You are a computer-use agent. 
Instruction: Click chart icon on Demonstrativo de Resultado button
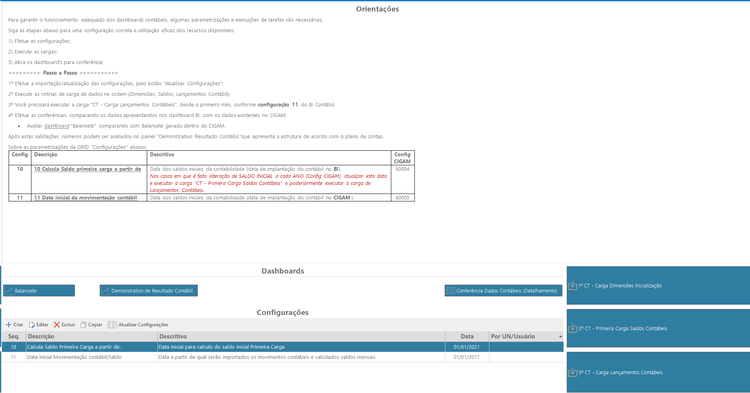pyautogui.click(x=106, y=291)
